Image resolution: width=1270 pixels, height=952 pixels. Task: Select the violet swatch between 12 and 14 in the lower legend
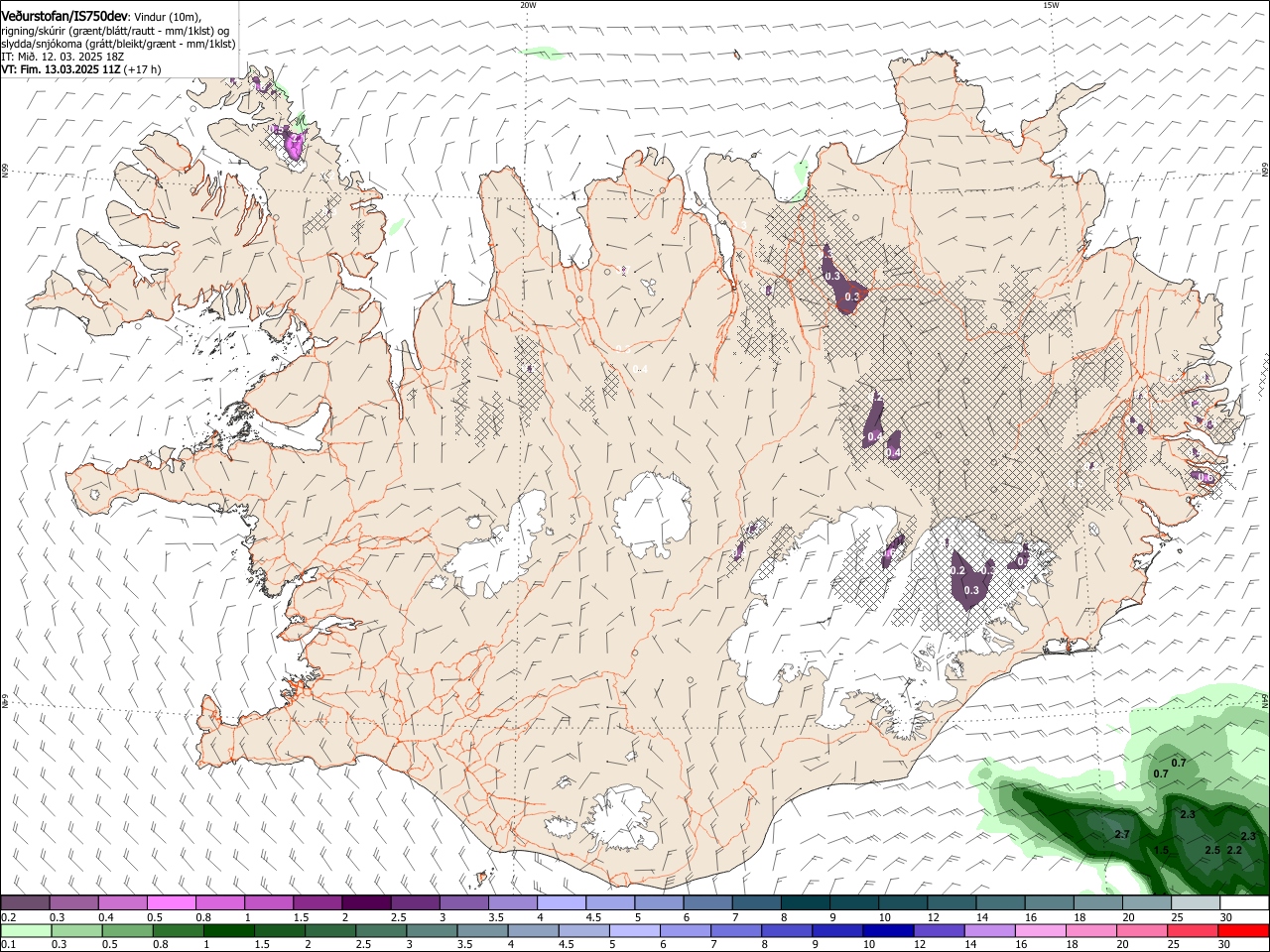tap(938, 931)
